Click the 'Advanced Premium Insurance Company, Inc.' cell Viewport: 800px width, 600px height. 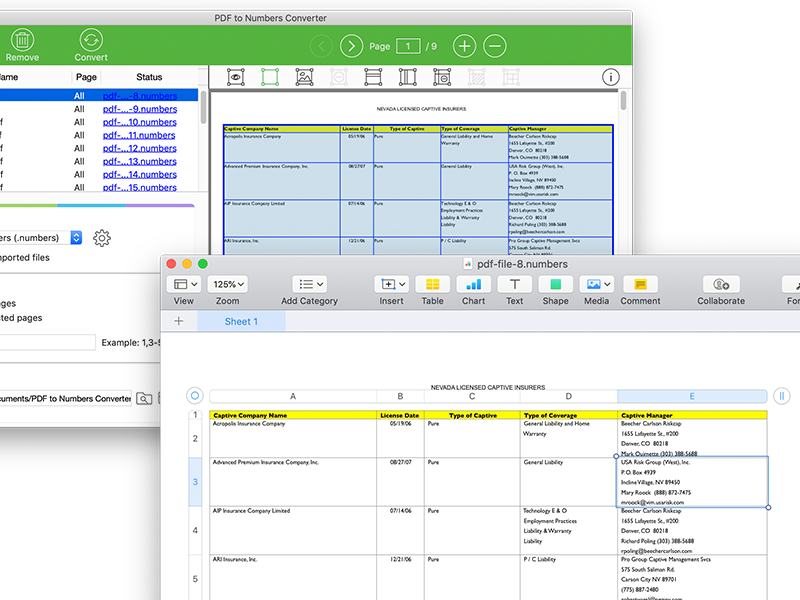point(293,482)
